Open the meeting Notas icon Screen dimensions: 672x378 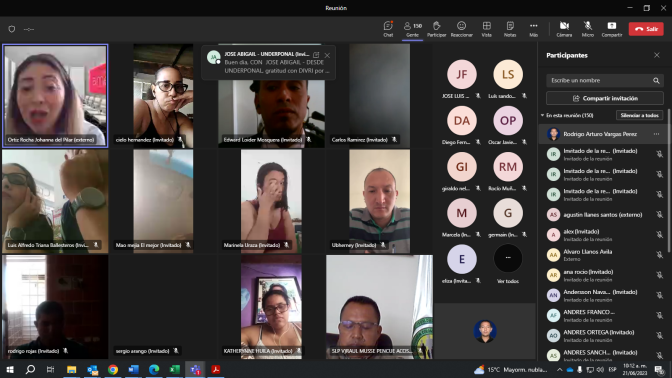(x=510, y=29)
